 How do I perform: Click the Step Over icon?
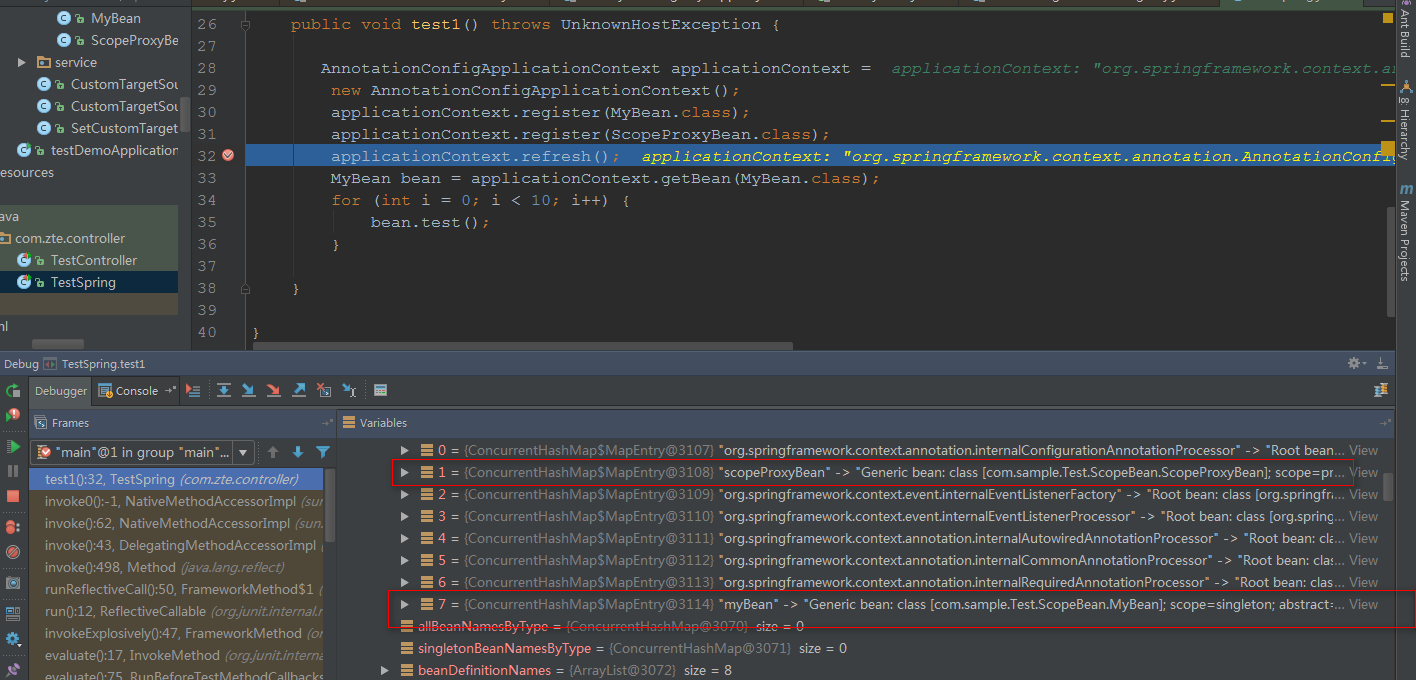[224, 390]
